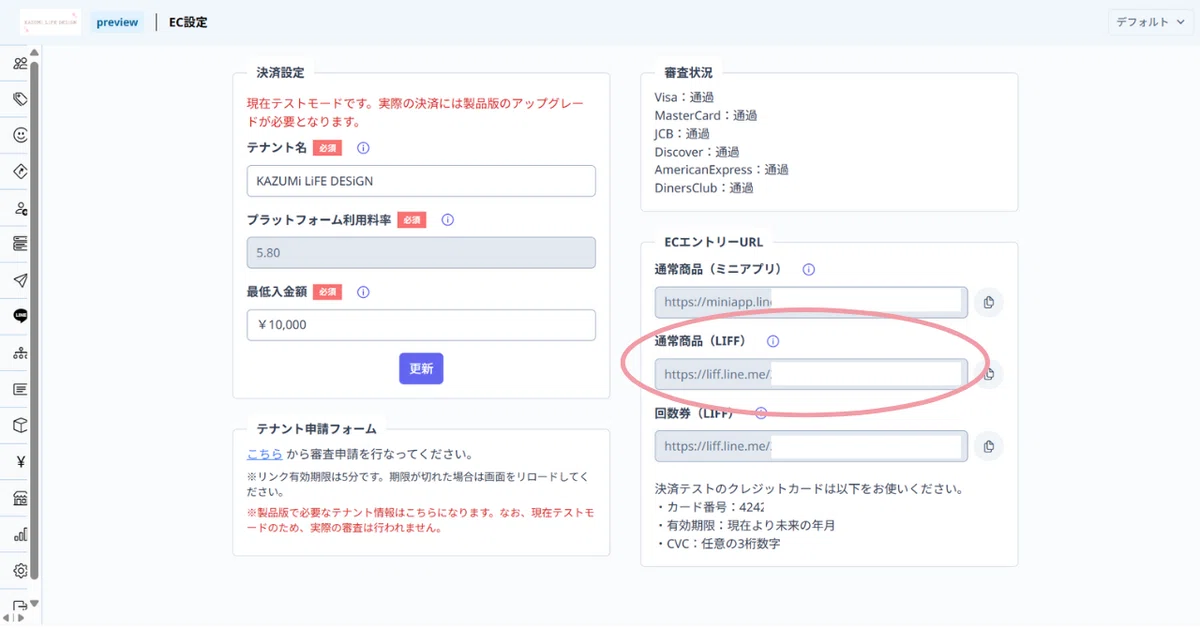The height and width of the screenshot is (628, 1200).
Task: Focus the 最低入金額 ¥10,000 field
Action: pos(421,325)
